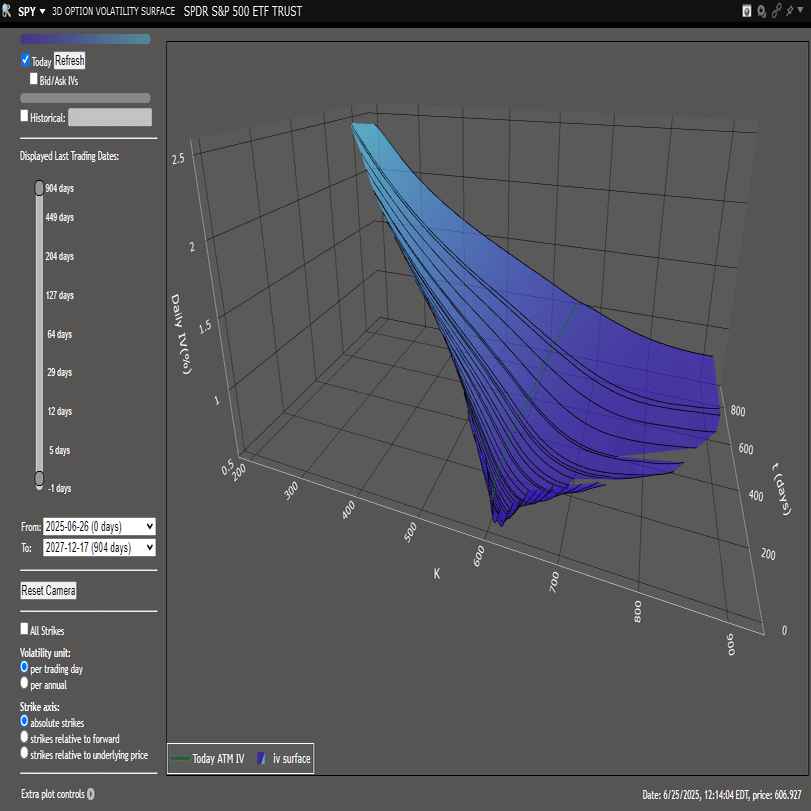Click the top handle of trading dates slider
The height and width of the screenshot is (811, 811).
click(39, 188)
